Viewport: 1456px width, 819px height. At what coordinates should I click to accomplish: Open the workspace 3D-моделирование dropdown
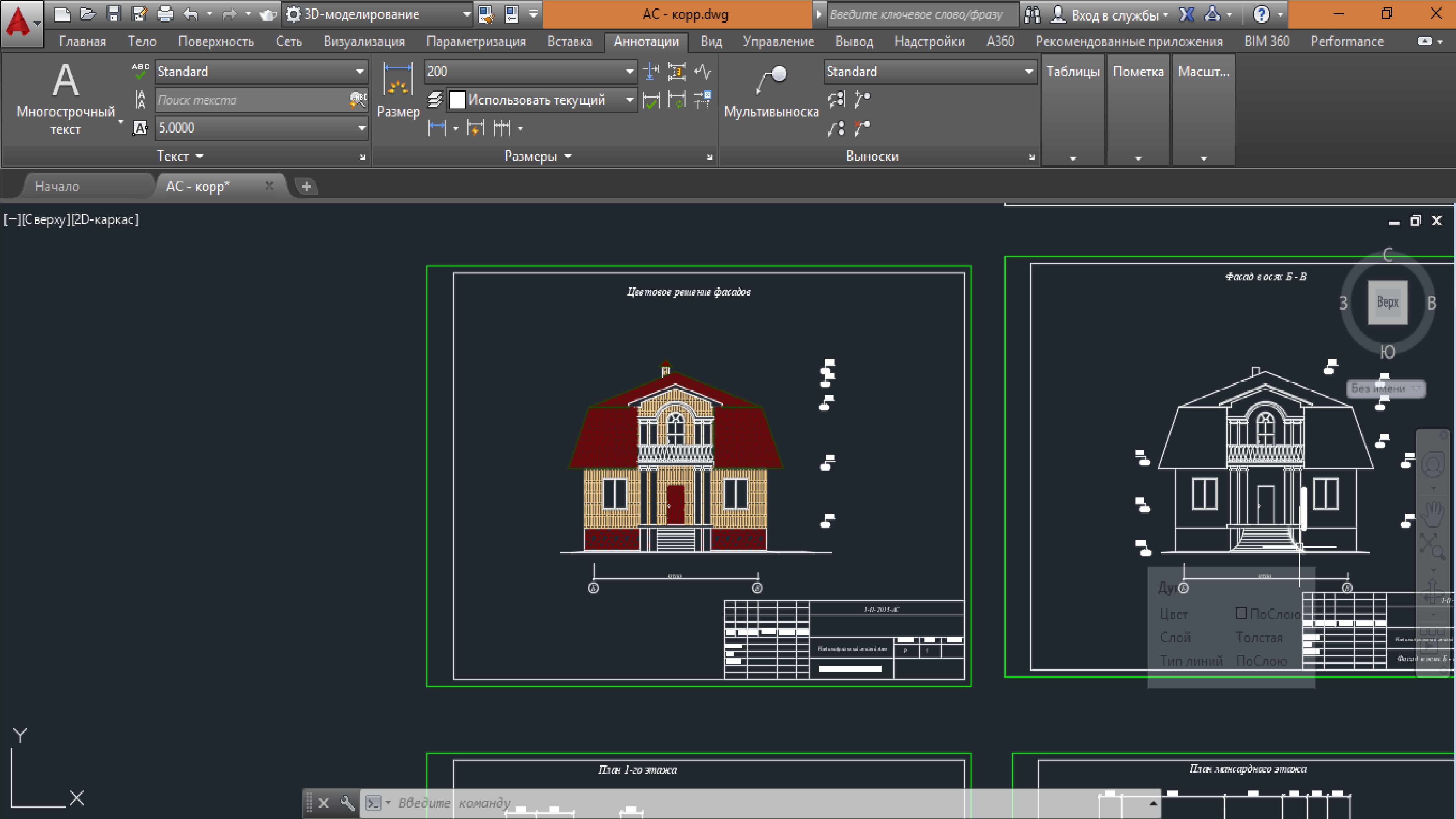467,15
